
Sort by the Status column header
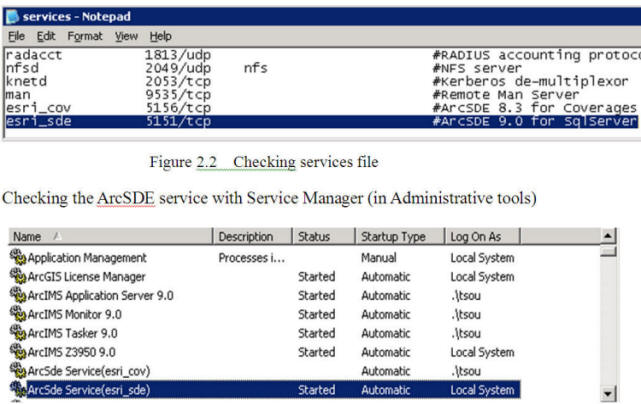pos(324,237)
